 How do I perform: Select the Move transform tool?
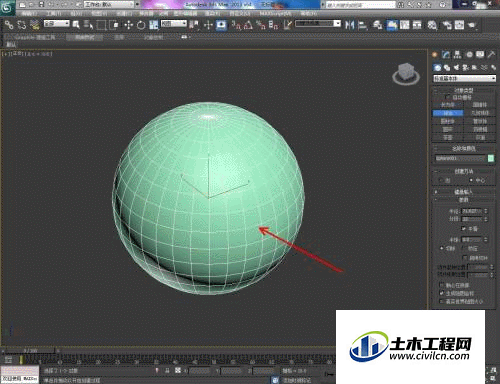[x=129, y=25]
